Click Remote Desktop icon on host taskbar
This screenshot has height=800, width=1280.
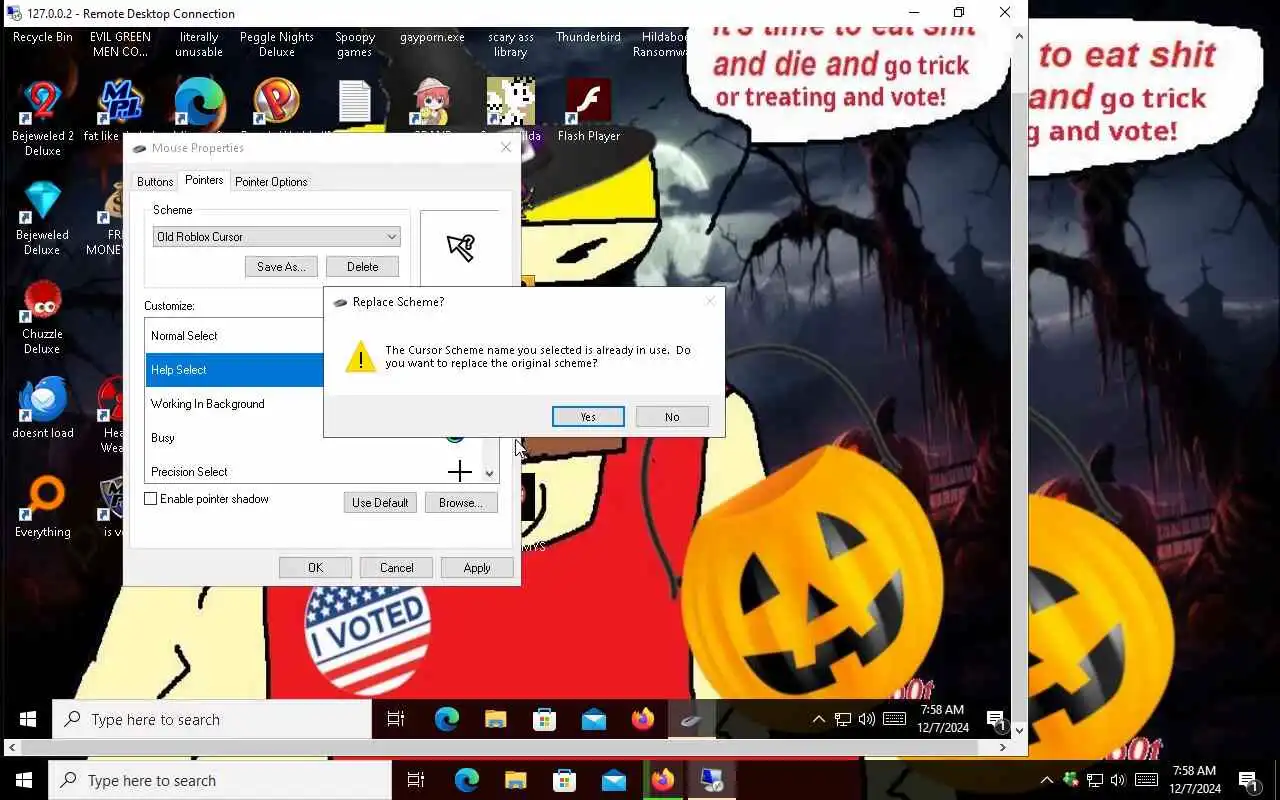click(712, 780)
